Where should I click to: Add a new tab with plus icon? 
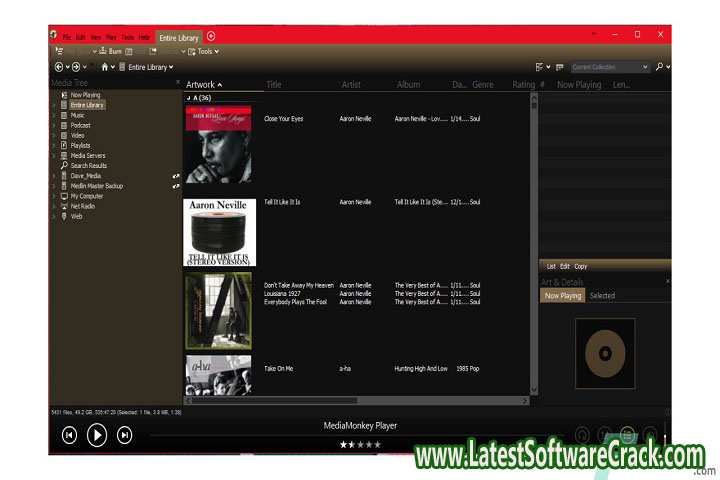pyautogui.click(x=211, y=36)
